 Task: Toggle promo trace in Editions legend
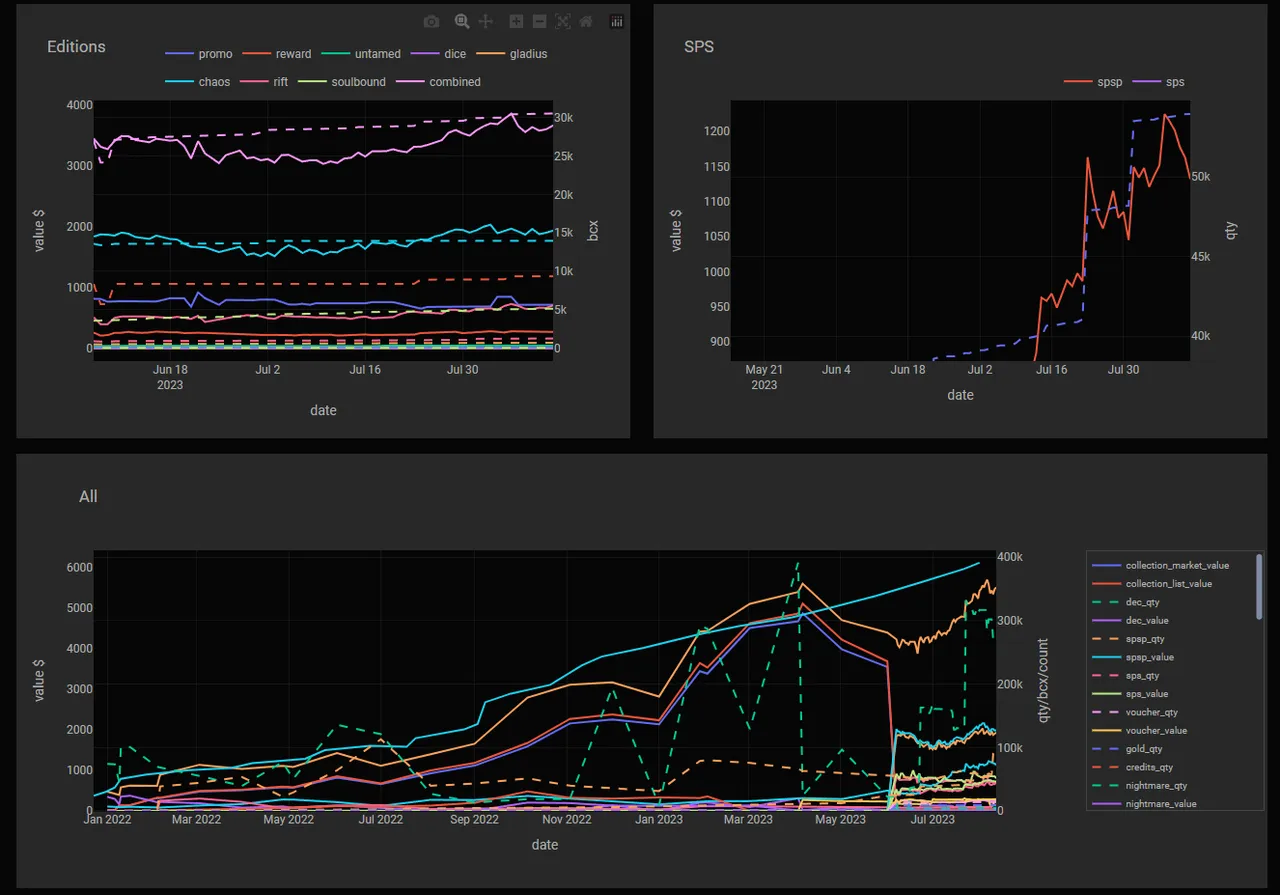[x=198, y=54]
